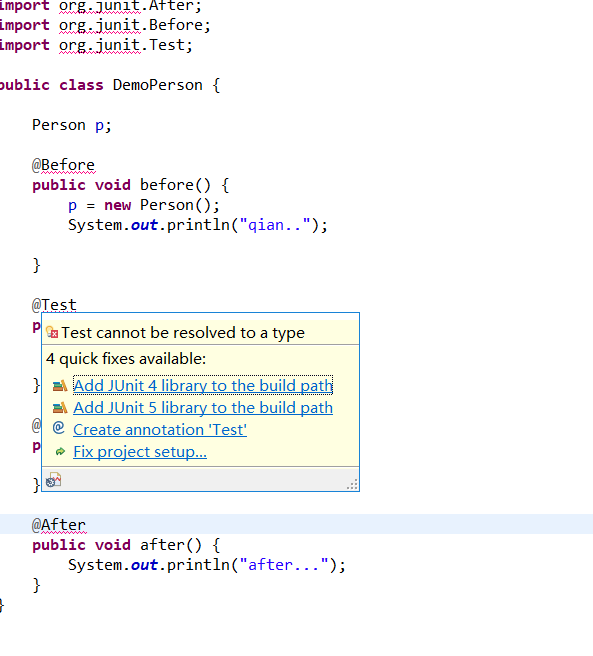Click the underlined @After annotation
The width and height of the screenshot is (593, 656).
tap(59, 525)
